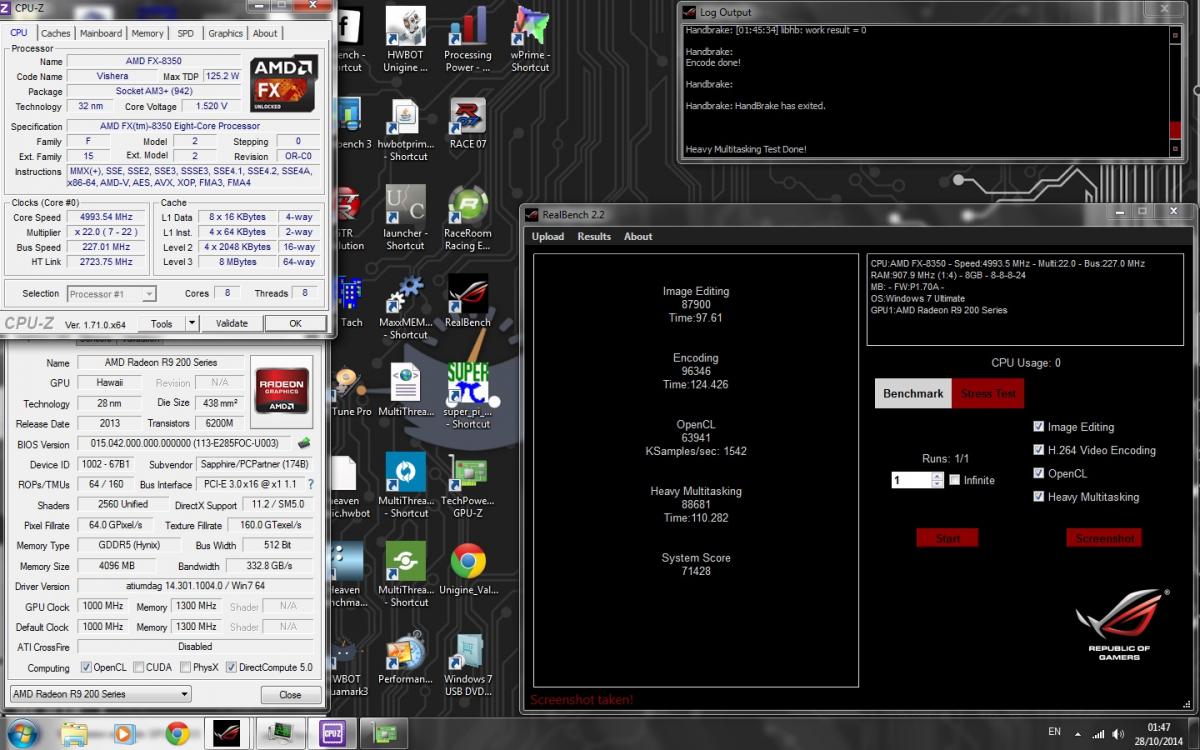Click the EN language indicator in the tray
1200x750 pixels.
[1054, 732]
